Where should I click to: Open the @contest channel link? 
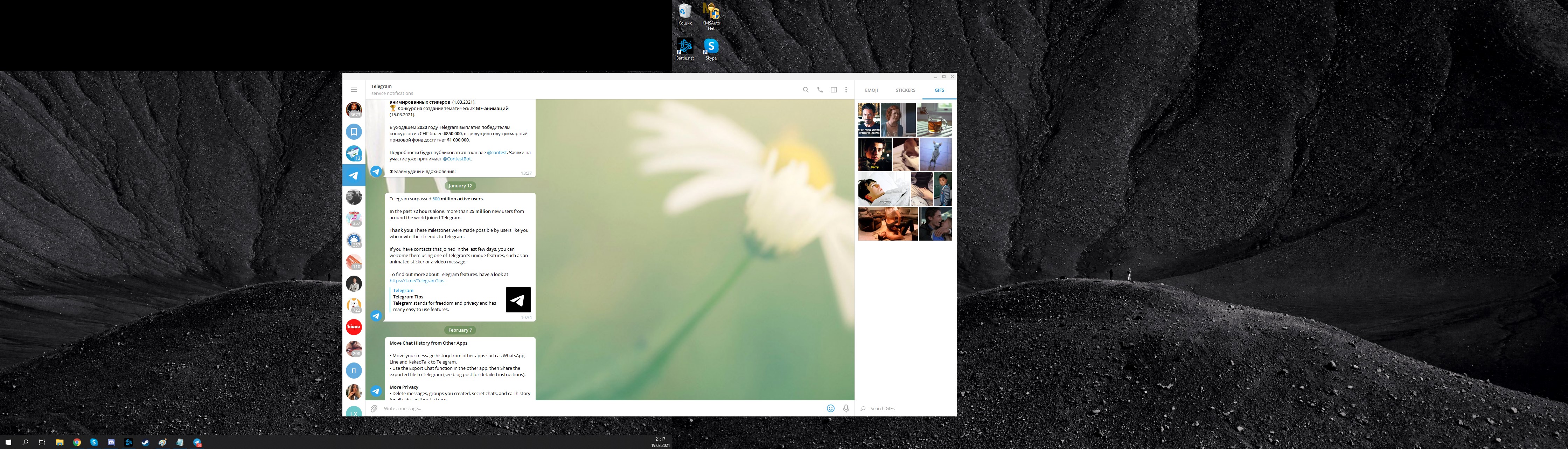(497, 152)
